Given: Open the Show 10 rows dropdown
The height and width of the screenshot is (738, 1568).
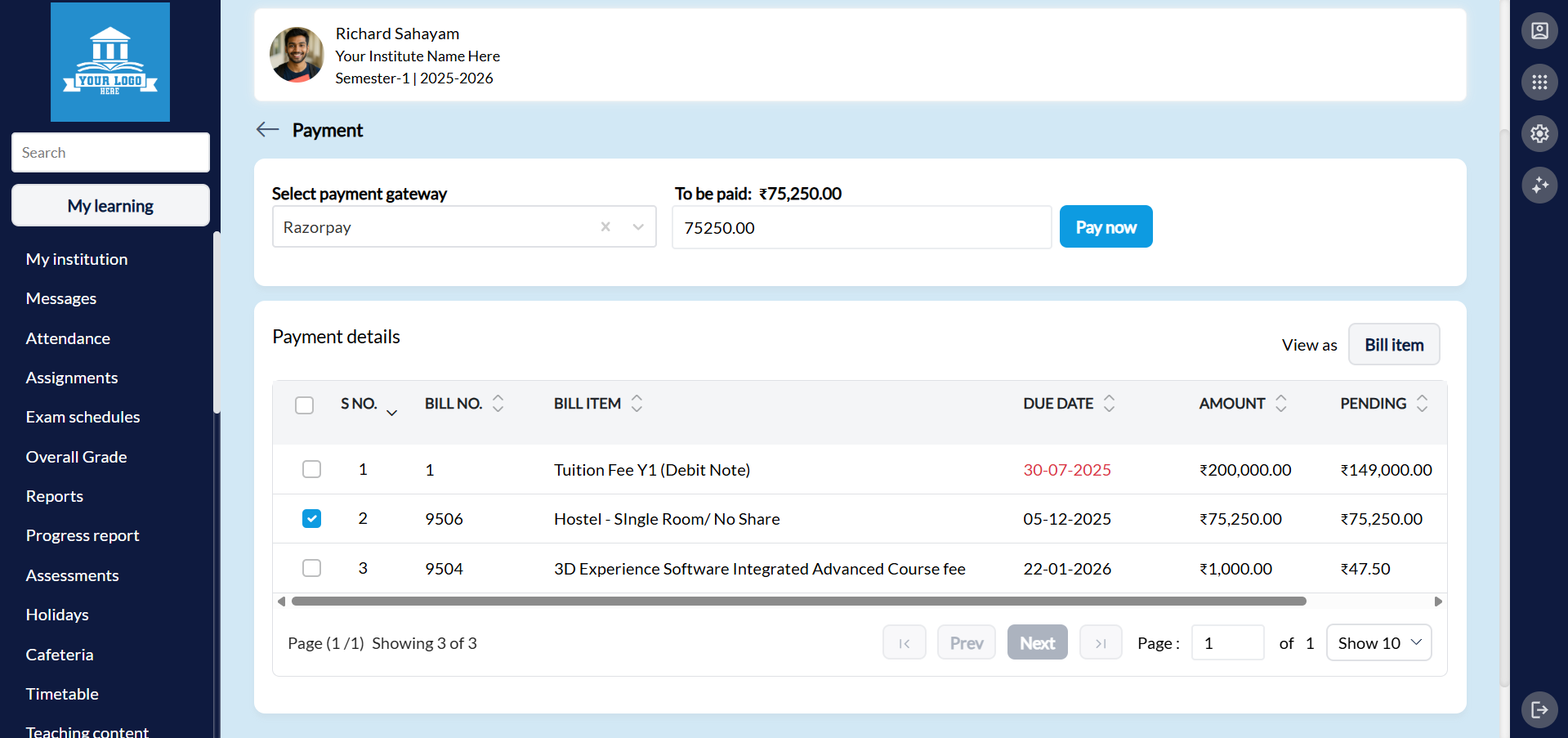Looking at the screenshot, I should 1378,643.
